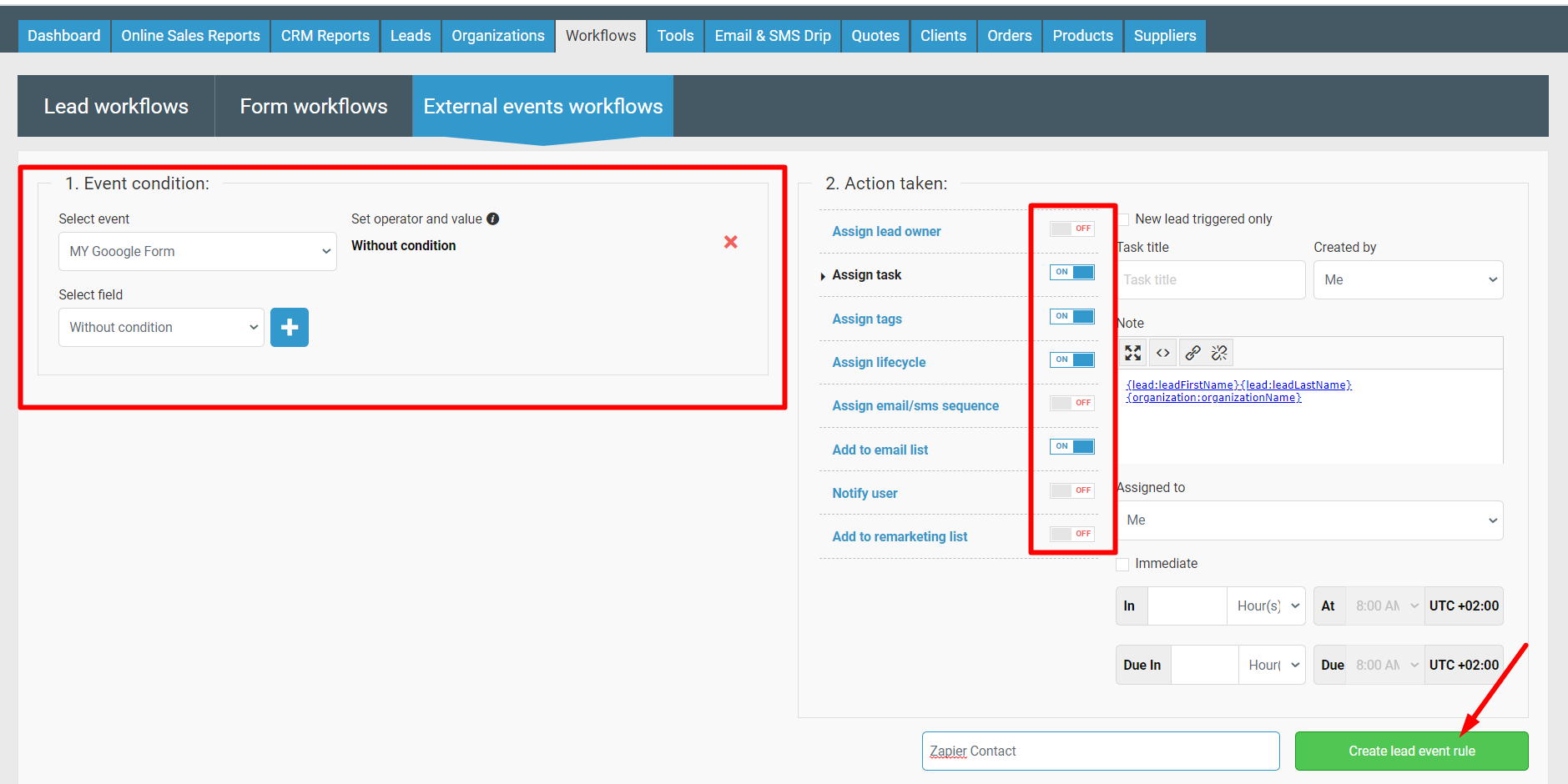The image size is (1568, 784).
Task: Open the Assigned to dropdown
Action: point(1309,520)
